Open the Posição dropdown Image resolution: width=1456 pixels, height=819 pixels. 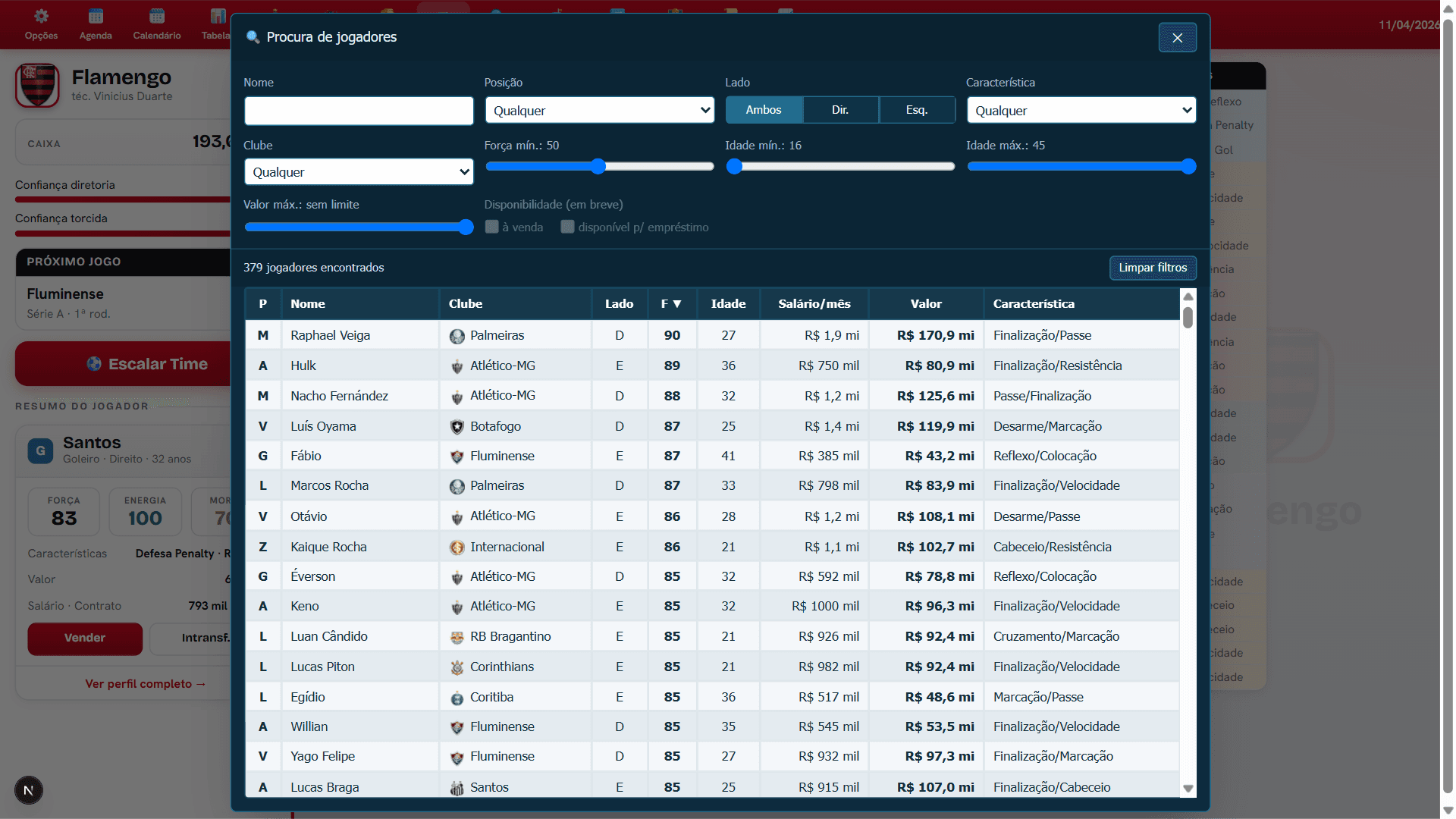point(600,110)
